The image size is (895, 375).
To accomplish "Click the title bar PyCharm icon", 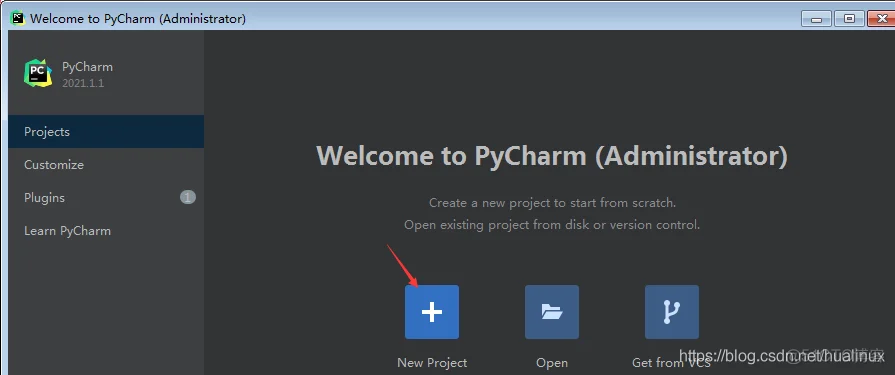I will [x=18, y=18].
